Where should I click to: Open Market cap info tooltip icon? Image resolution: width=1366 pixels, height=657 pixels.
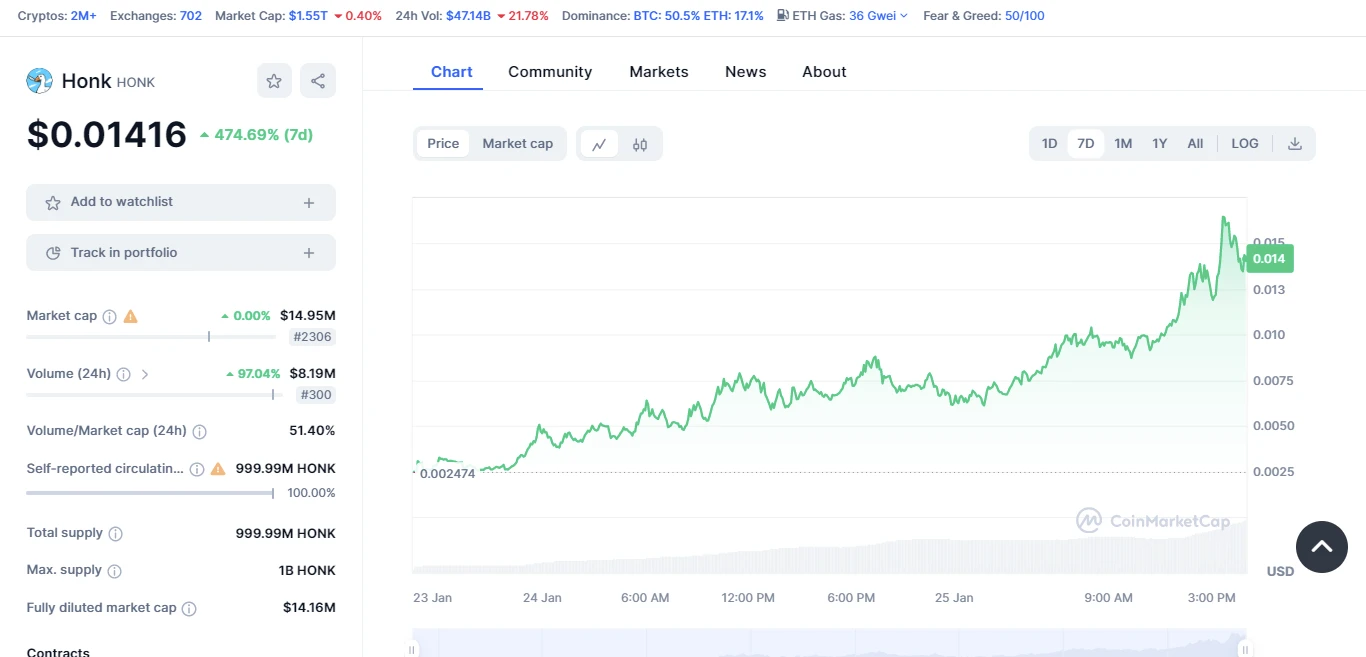click(110, 316)
